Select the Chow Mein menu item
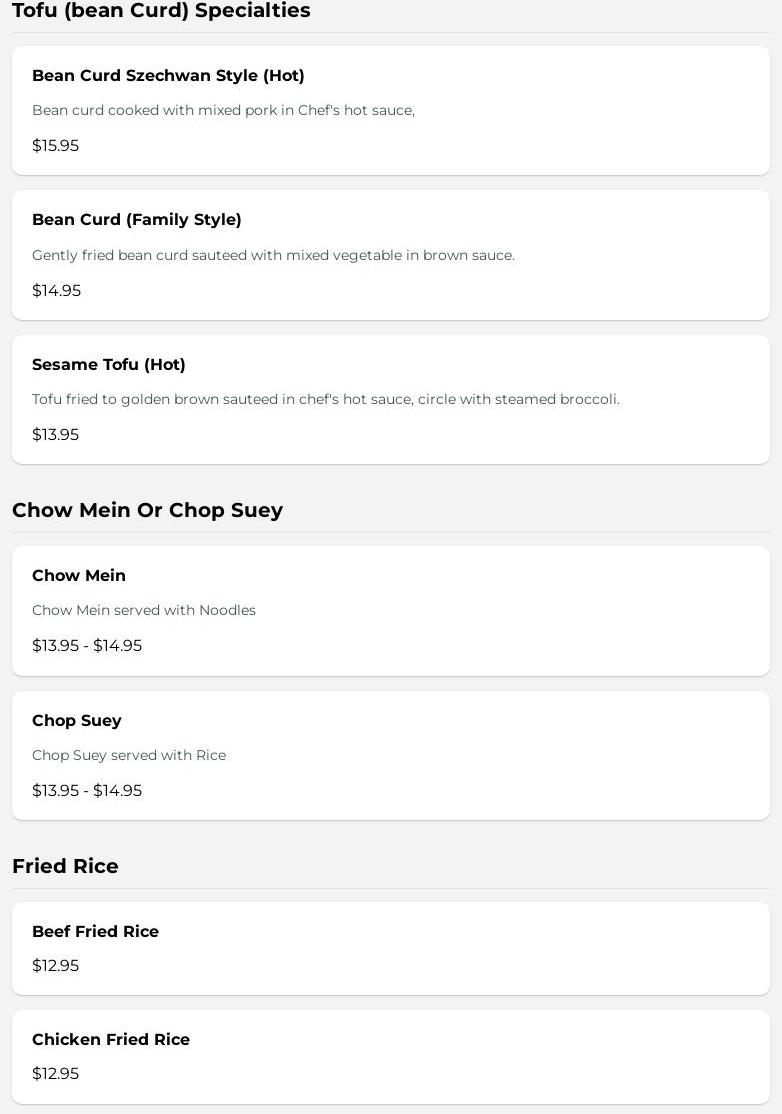782x1114 pixels. click(x=391, y=611)
